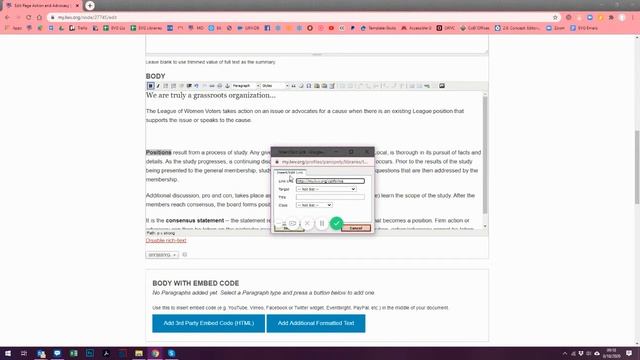Open the Zoom bookmark

click(x=556, y=28)
